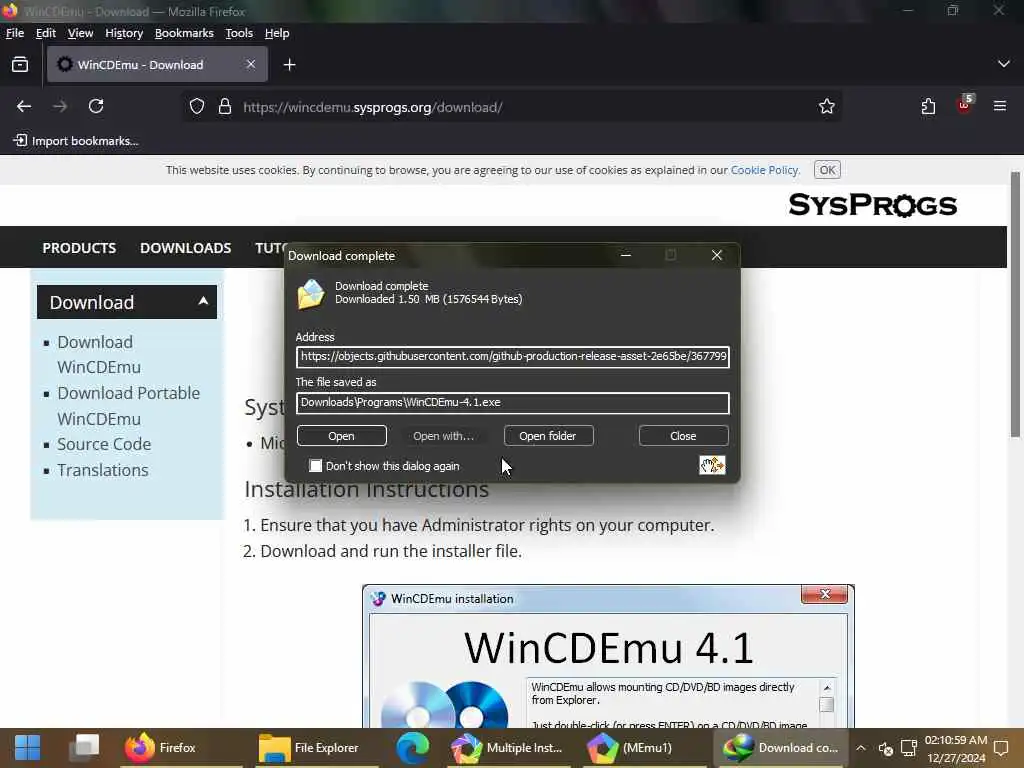Expand the list all tabs chevron
This screenshot has height=768, width=1024.
(1004, 64)
